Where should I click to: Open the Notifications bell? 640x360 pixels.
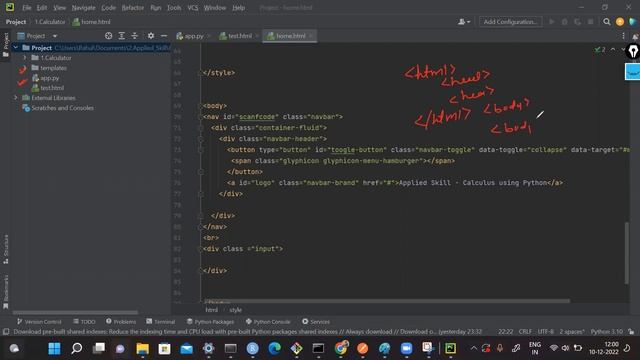pos(635,37)
